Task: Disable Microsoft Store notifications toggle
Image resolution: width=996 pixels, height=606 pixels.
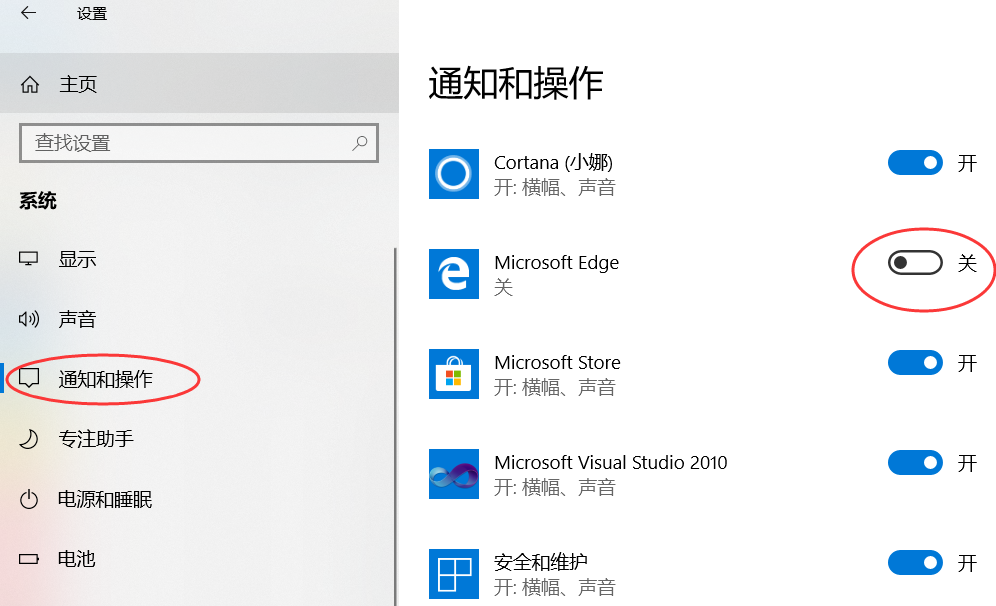Action: (x=915, y=363)
